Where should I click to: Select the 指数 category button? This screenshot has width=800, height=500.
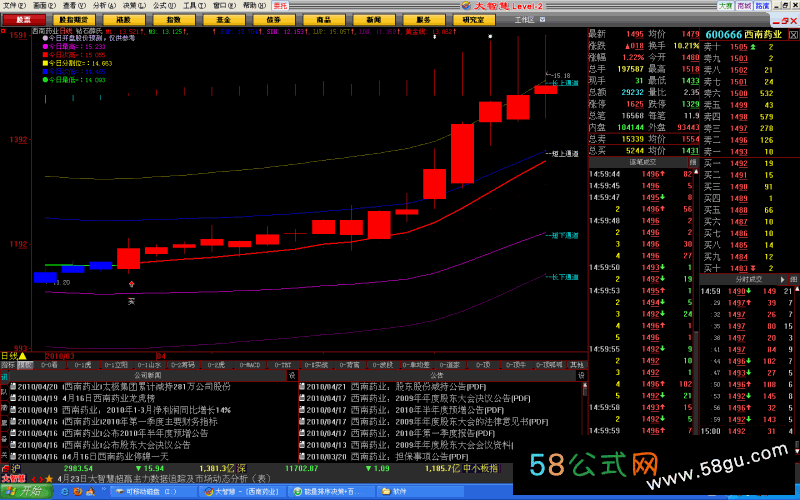click(x=173, y=20)
